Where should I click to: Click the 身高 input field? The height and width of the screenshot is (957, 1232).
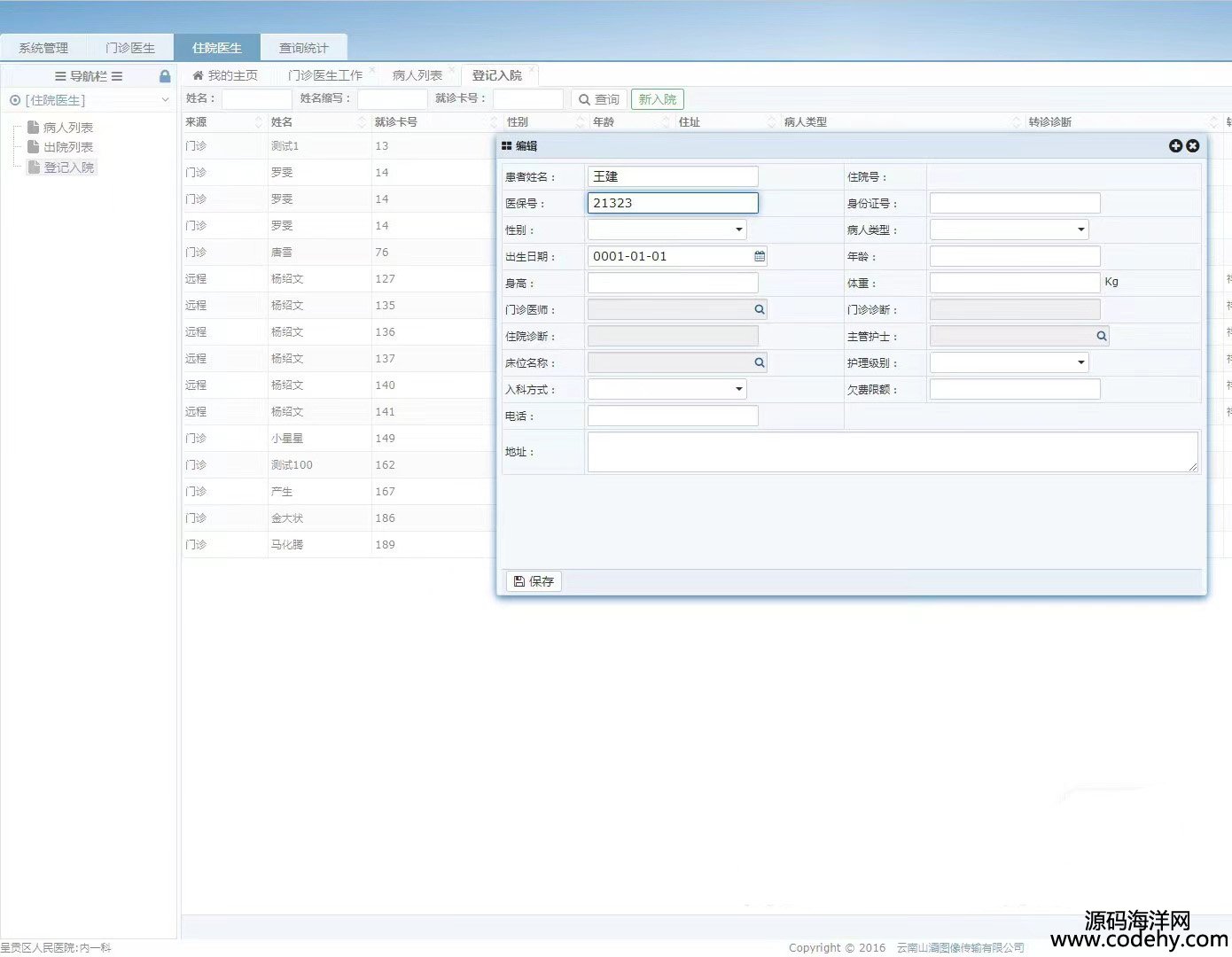click(673, 283)
